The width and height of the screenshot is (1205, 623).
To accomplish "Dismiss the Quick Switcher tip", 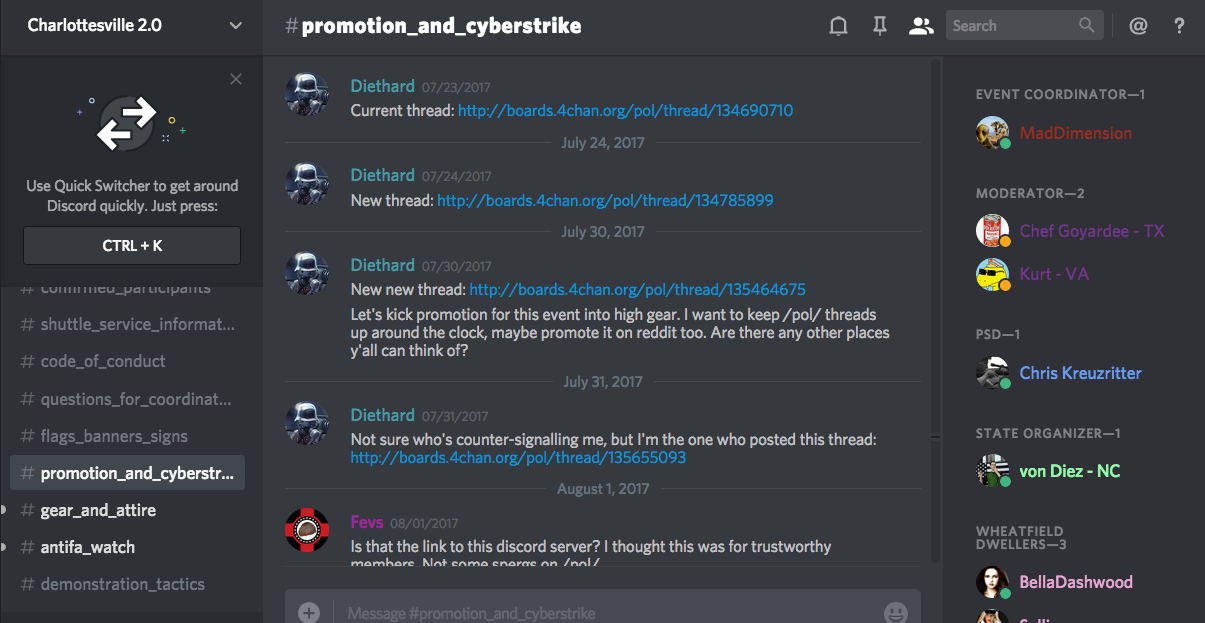I will (x=236, y=79).
